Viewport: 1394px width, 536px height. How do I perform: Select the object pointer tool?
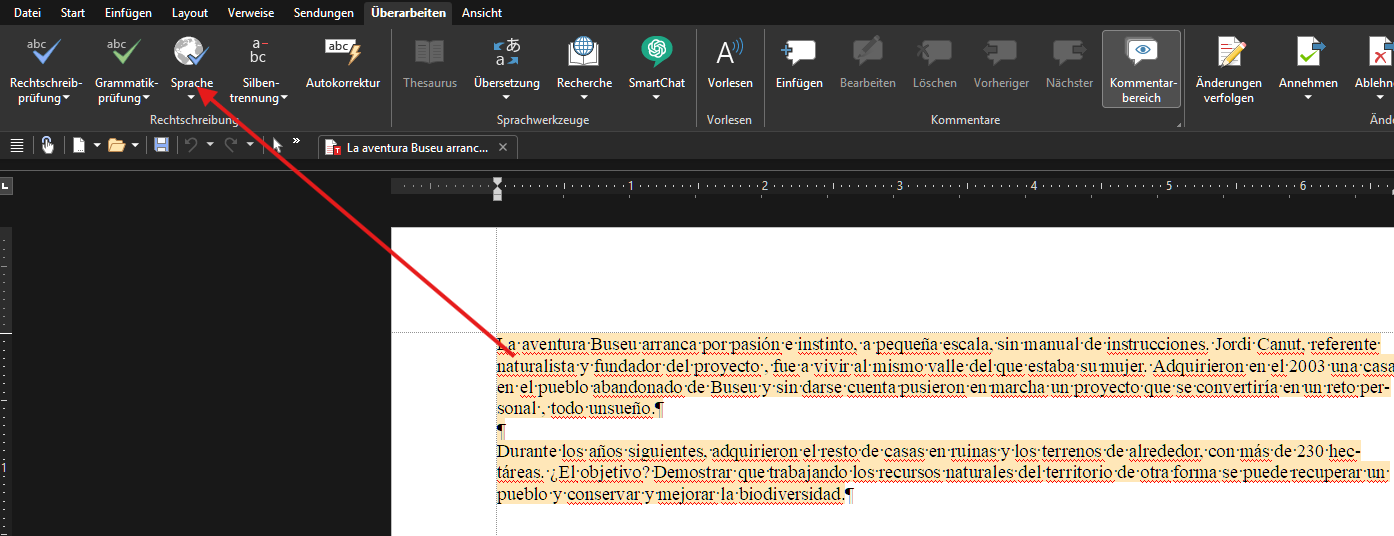tap(277, 145)
